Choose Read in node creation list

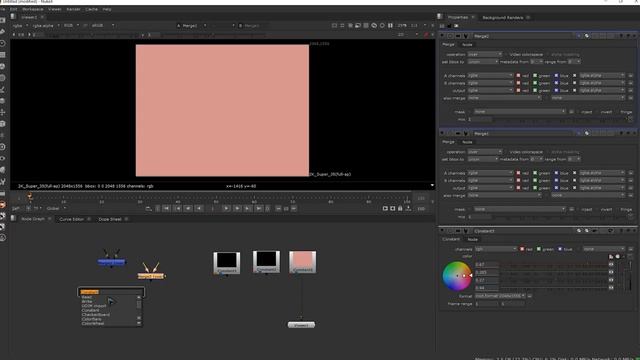pyautogui.click(x=87, y=297)
